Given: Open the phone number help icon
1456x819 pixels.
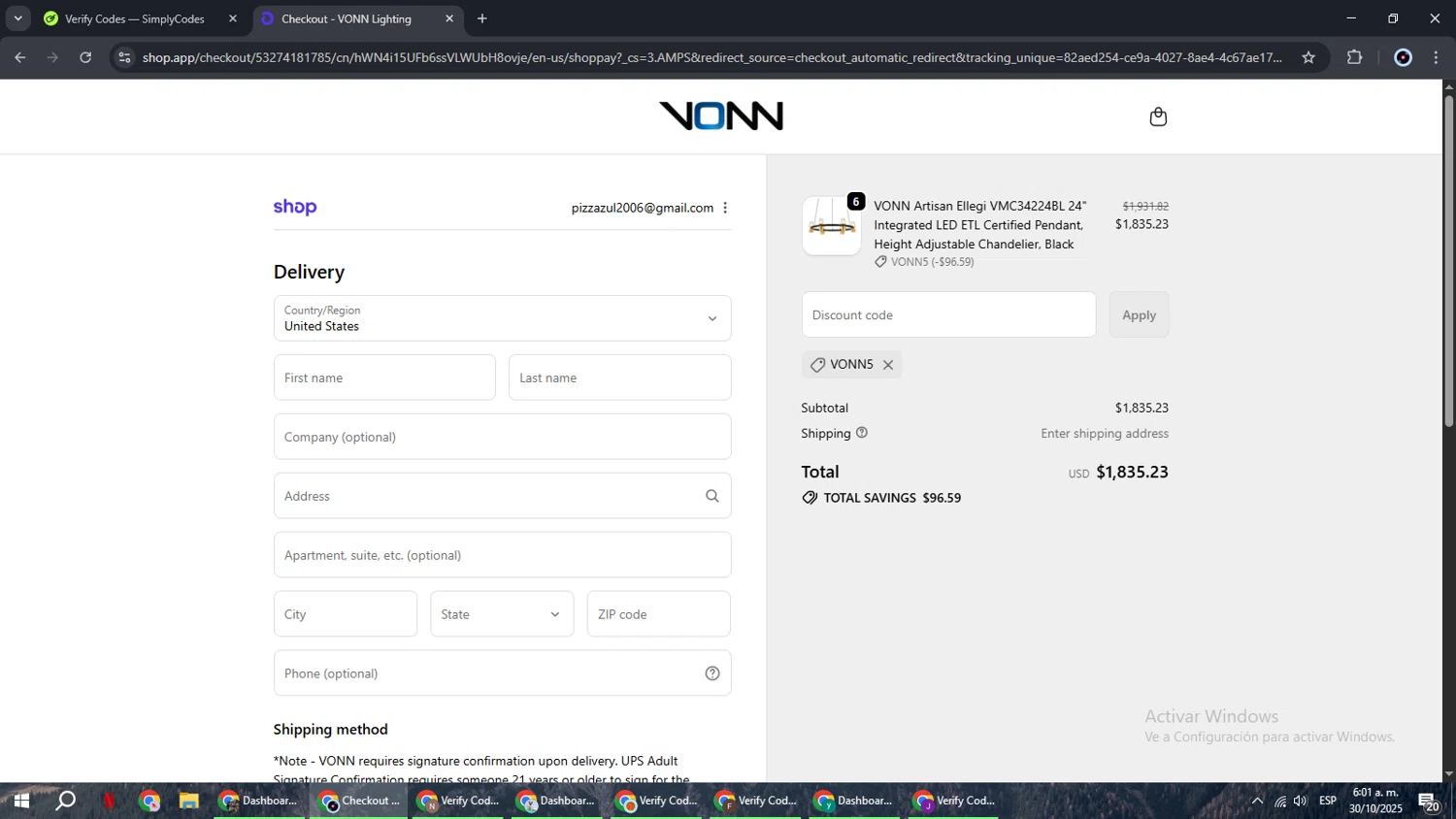Looking at the screenshot, I should click(x=712, y=673).
